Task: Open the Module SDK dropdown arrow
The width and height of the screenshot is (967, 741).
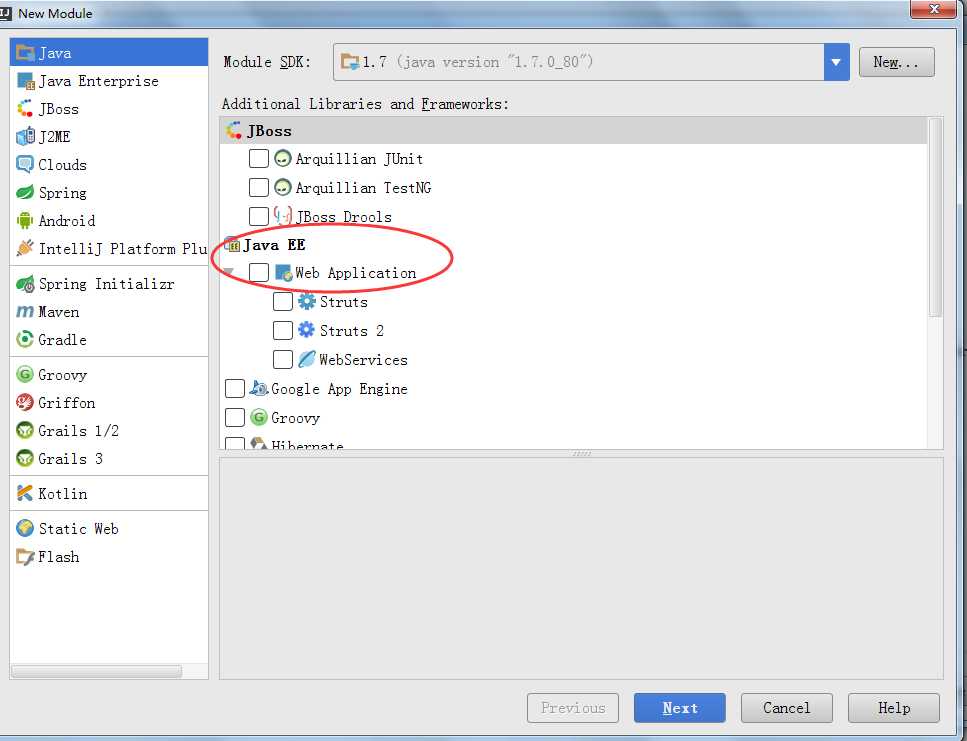Action: coord(836,62)
